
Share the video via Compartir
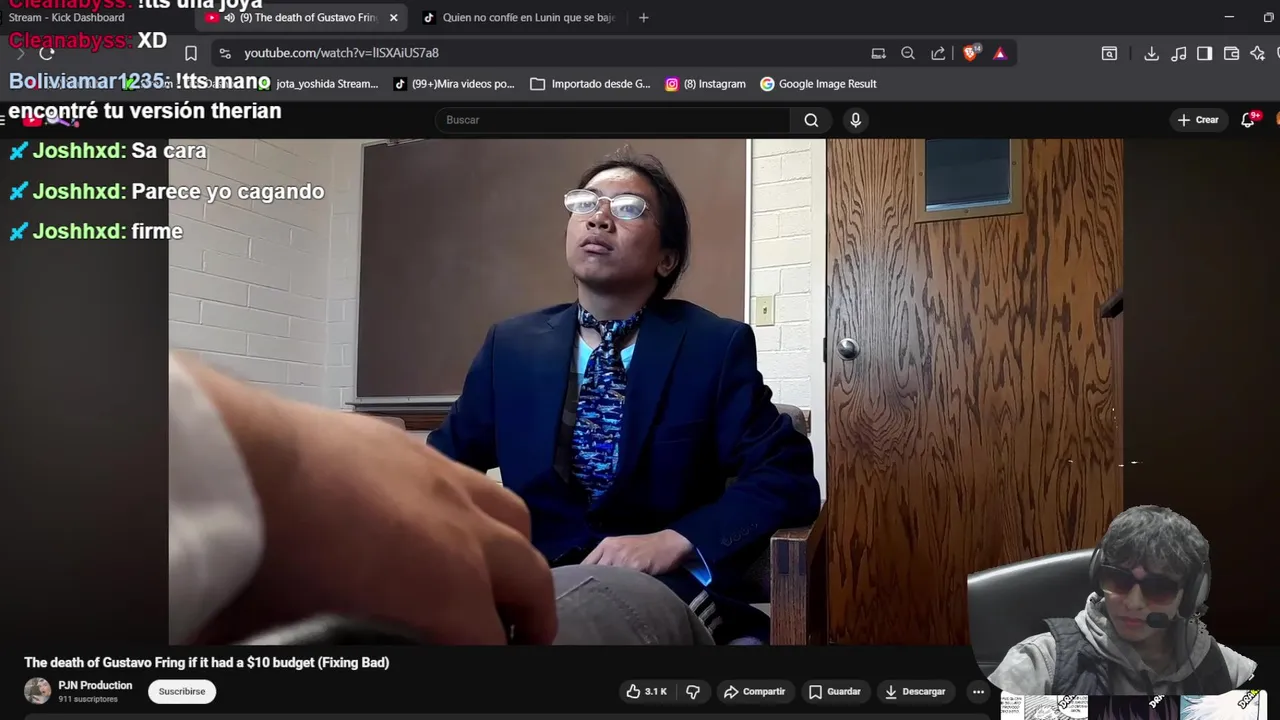point(755,691)
